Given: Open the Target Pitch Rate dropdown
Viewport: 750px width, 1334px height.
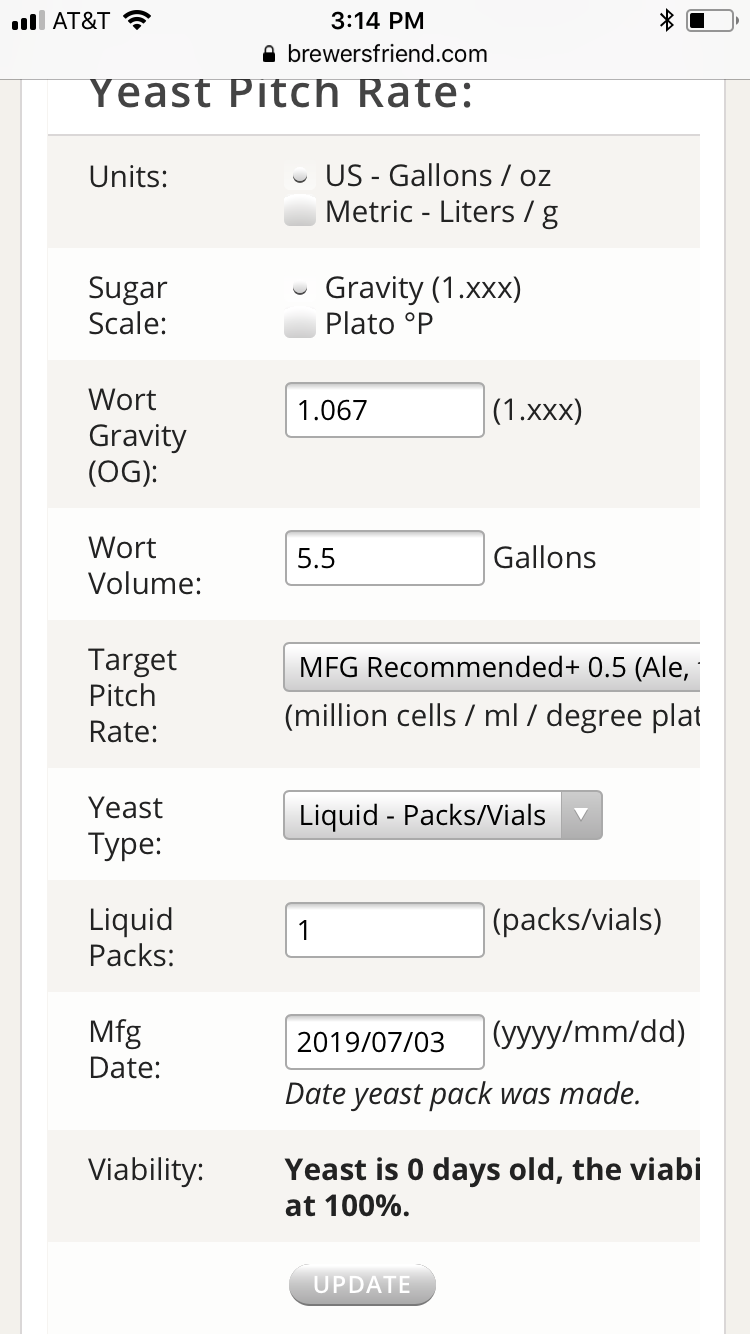Looking at the screenshot, I should click(492, 668).
